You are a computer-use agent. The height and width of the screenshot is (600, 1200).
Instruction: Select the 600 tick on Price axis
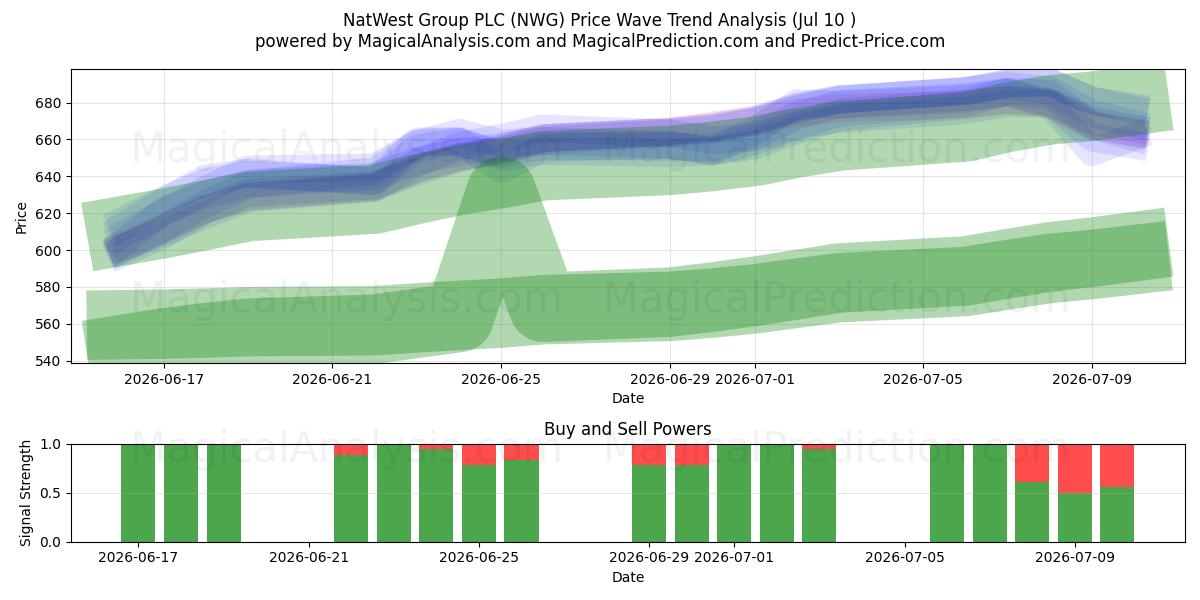click(50, 250)
